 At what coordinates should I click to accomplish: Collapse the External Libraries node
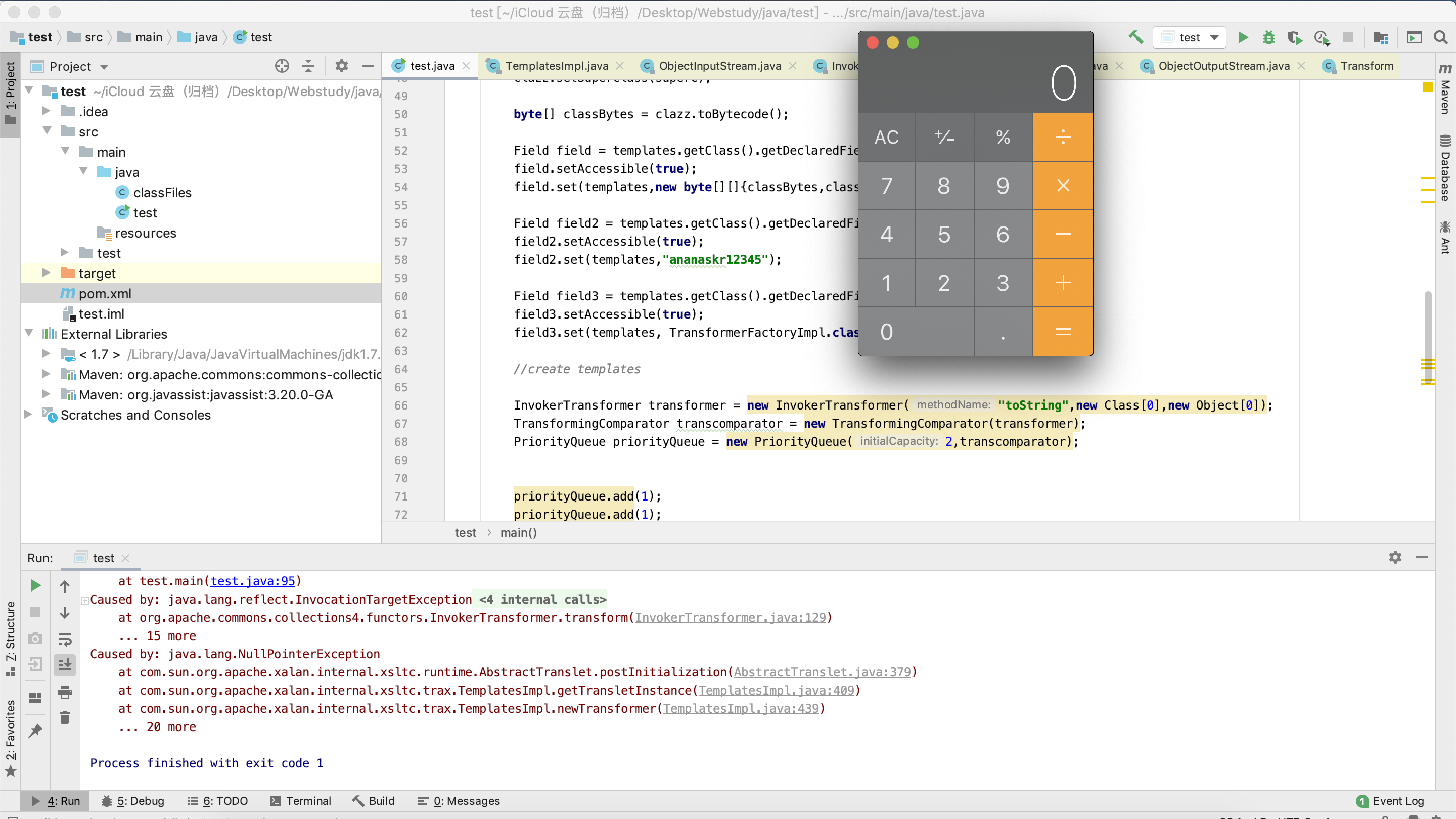29,334
